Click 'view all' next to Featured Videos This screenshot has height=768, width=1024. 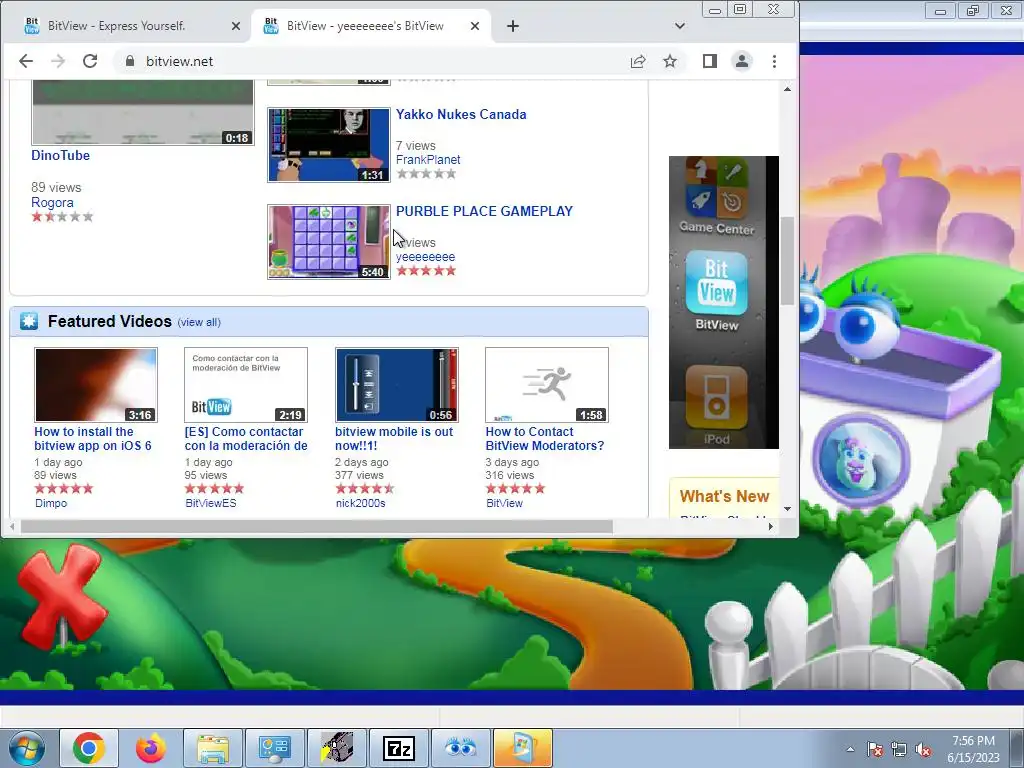199,322
